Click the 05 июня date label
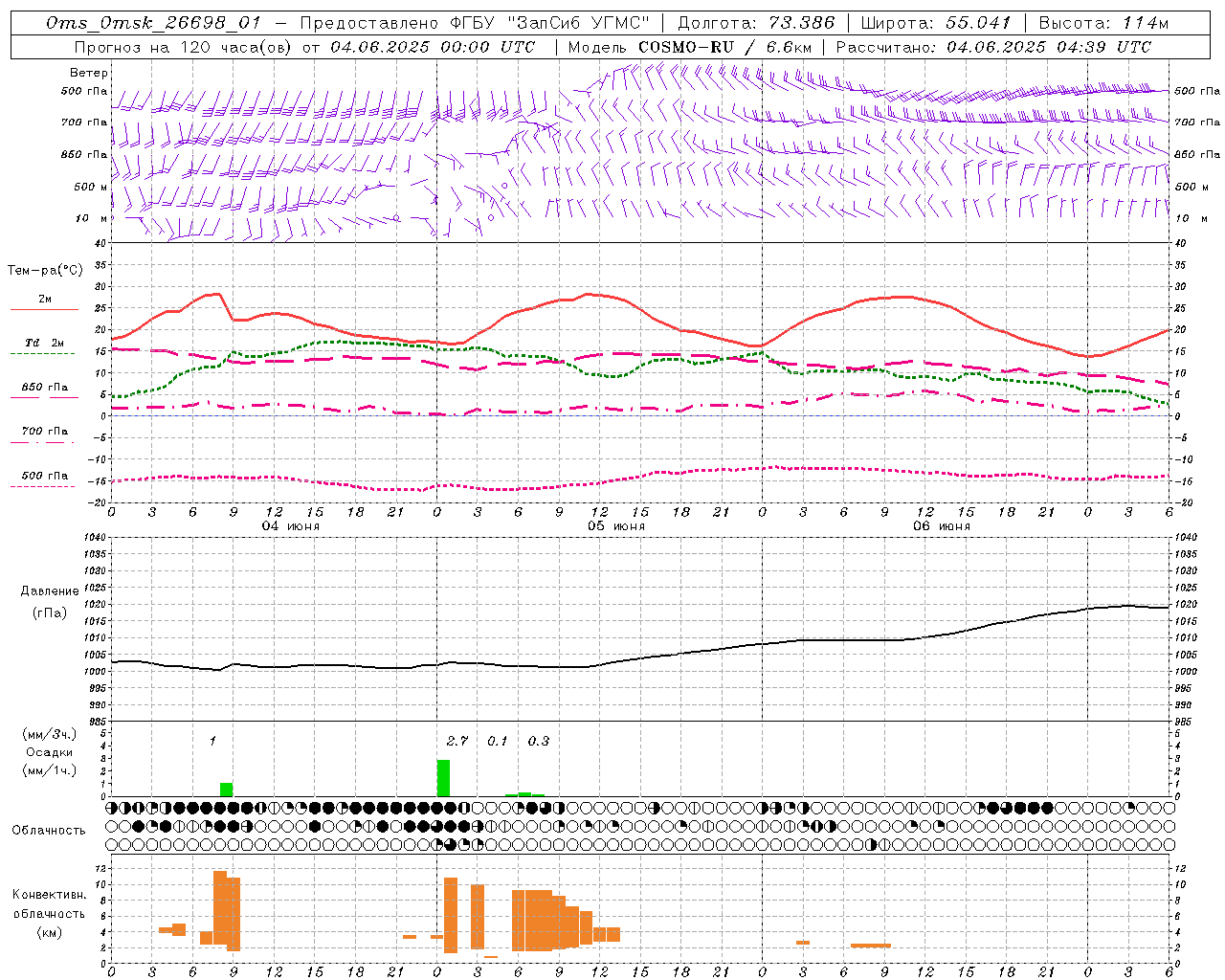 pos(616,525)
